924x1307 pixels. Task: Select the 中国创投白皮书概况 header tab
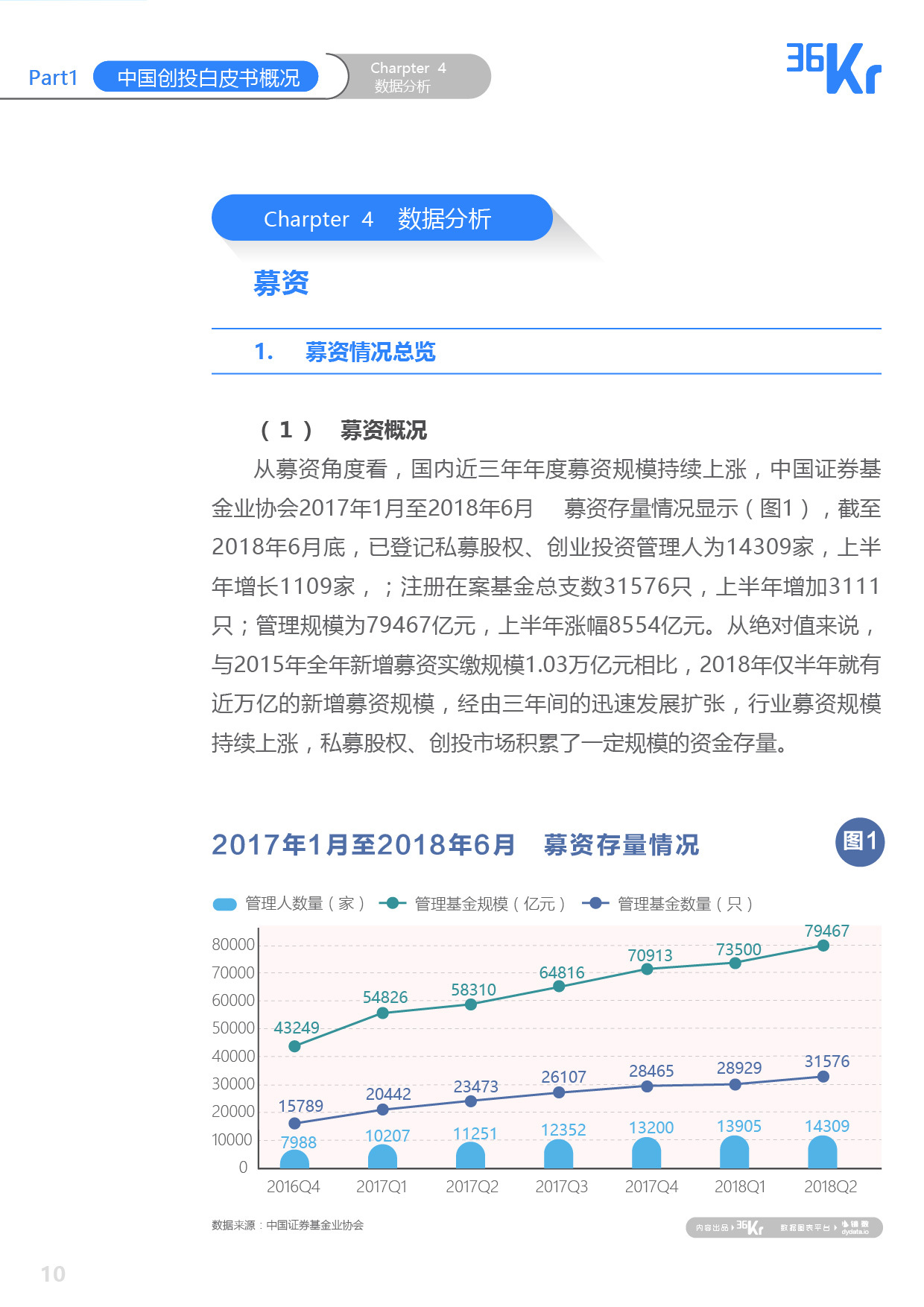click(206, 77)
